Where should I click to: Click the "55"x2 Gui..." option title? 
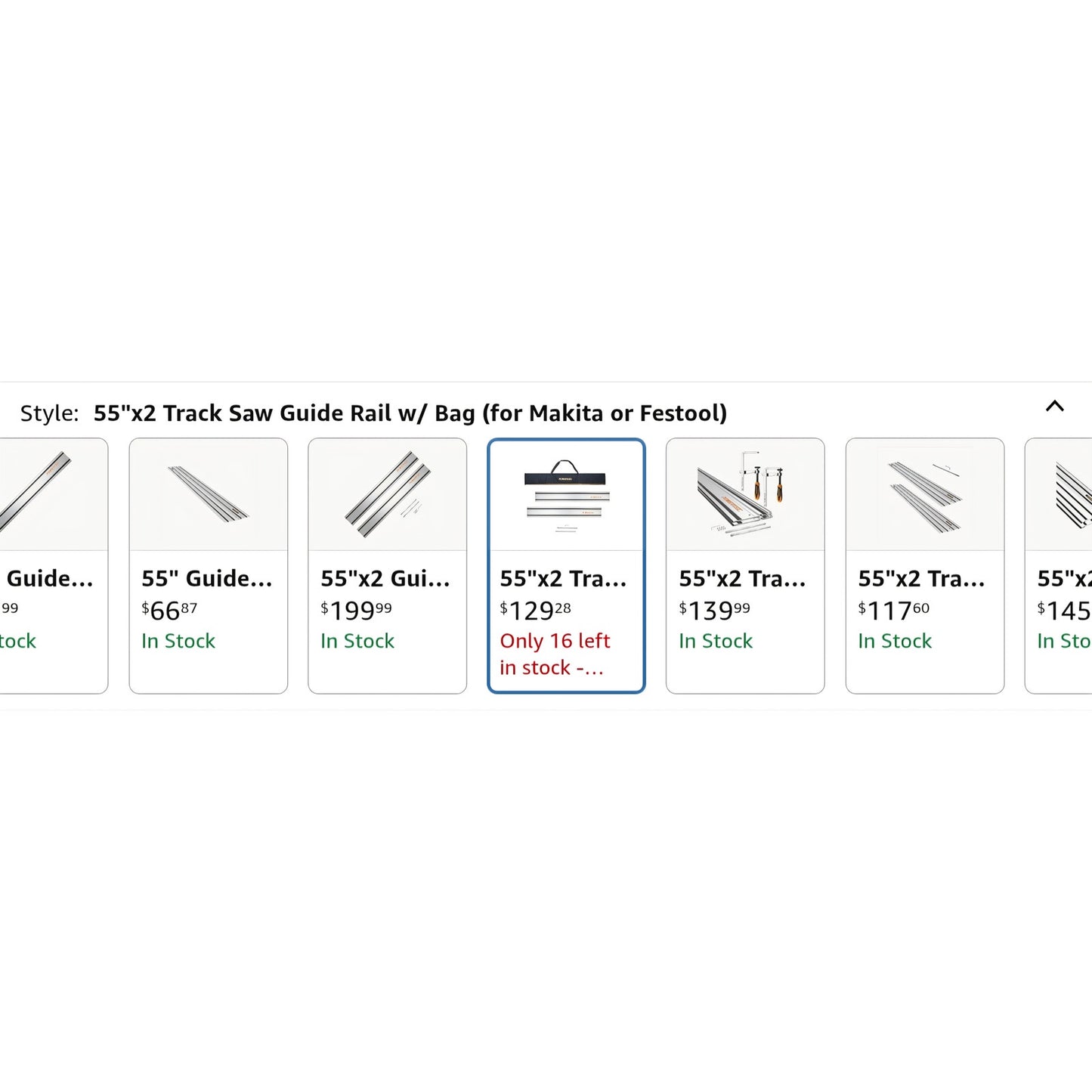tap(385, 579)
